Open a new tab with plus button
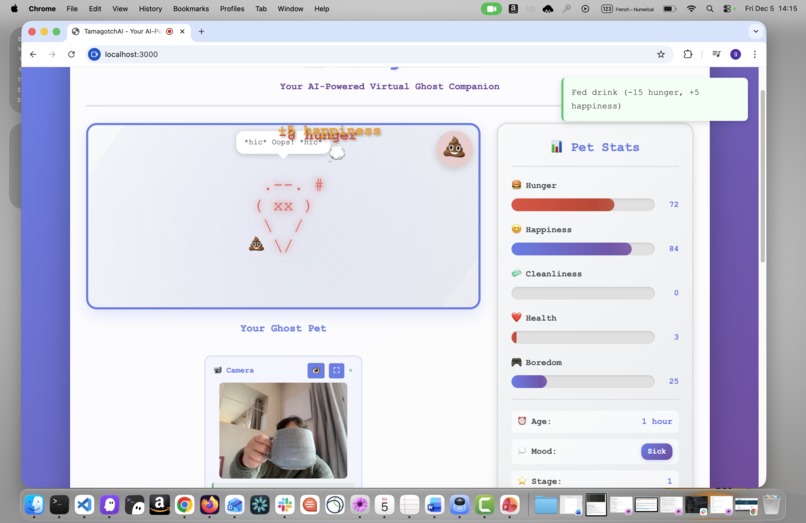This screenshot has width=806, height=523. (x=202, y=31)
